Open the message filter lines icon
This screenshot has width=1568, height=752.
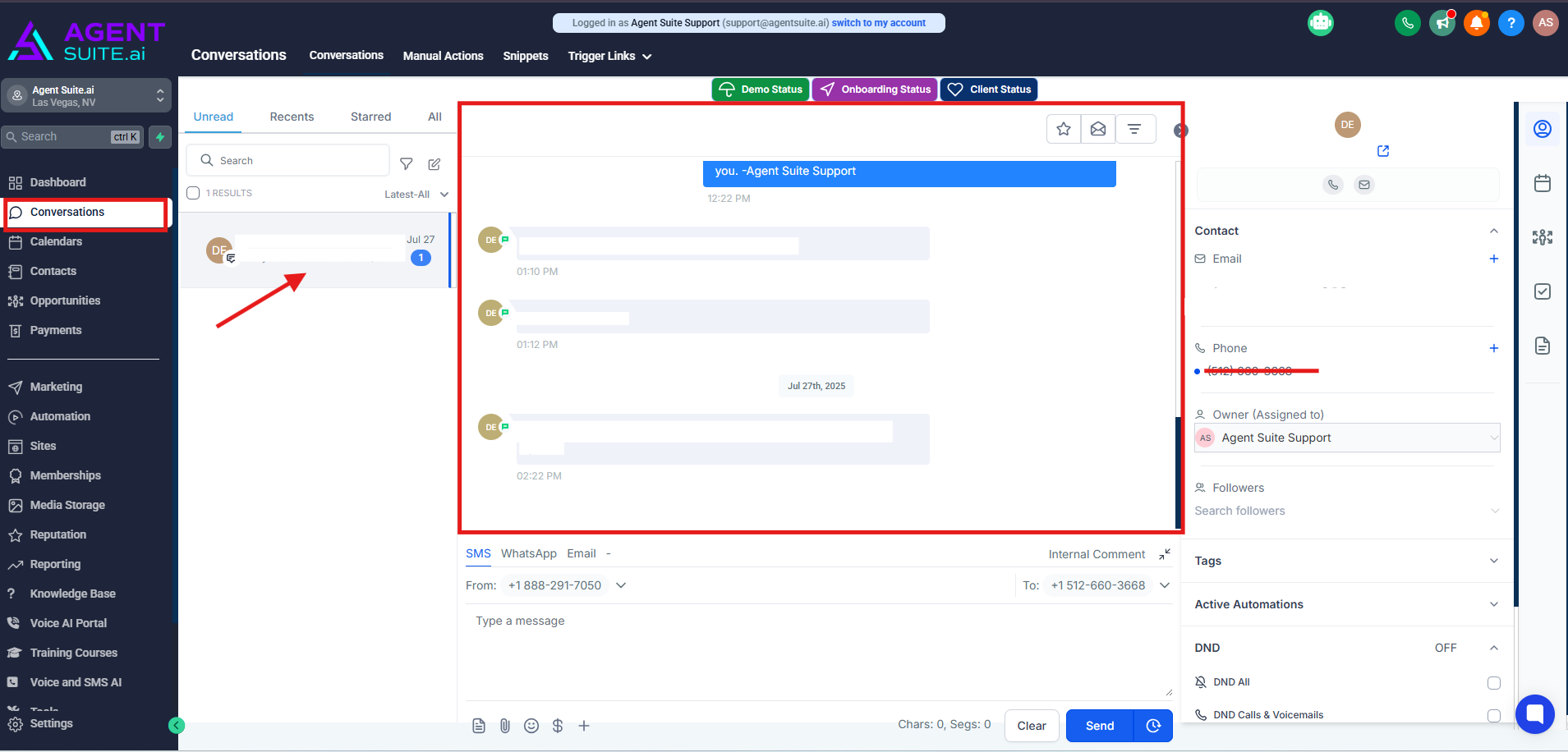click(x=1134, y=129)
